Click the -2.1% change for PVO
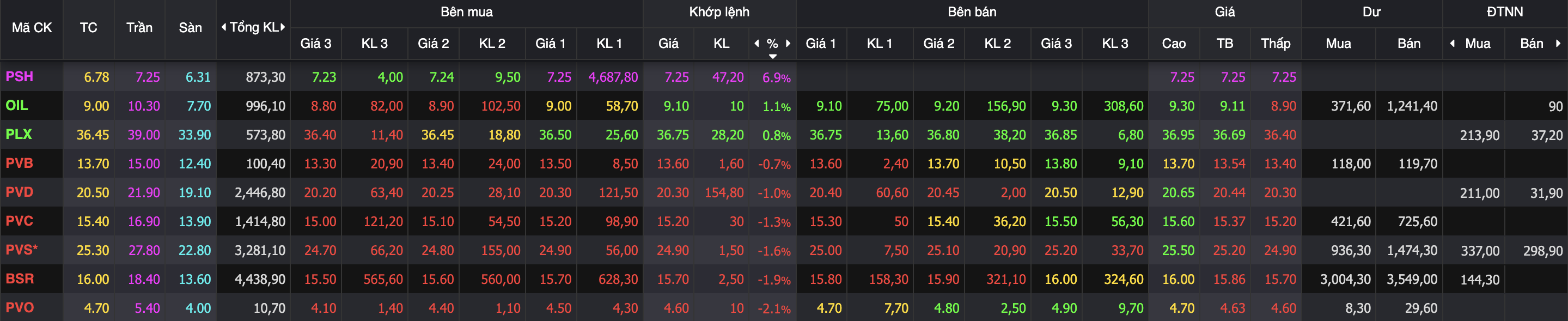Image resolution: width=1568 pixels, height=321 pixels. pos(774,308)
